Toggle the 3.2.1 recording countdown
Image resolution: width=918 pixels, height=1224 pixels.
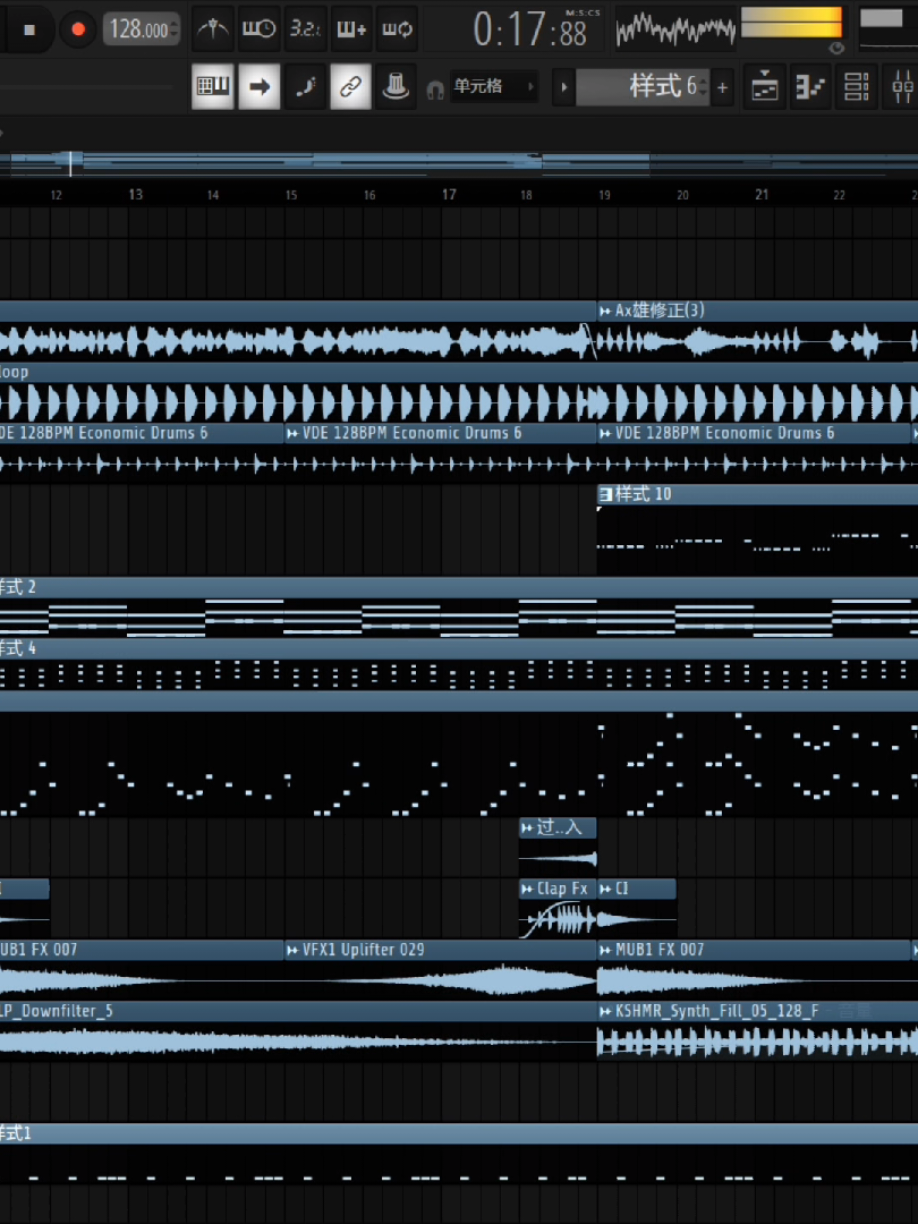pyautogui.click(x=305, y=29)
